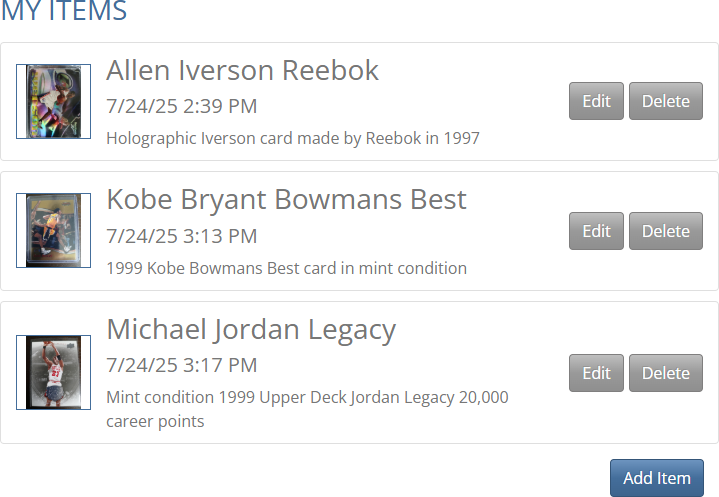The width and height of the screenshot is (719, 497).
Task: Open the Kobe Bryant Bowmans Best card image
Action: (53, 231)
